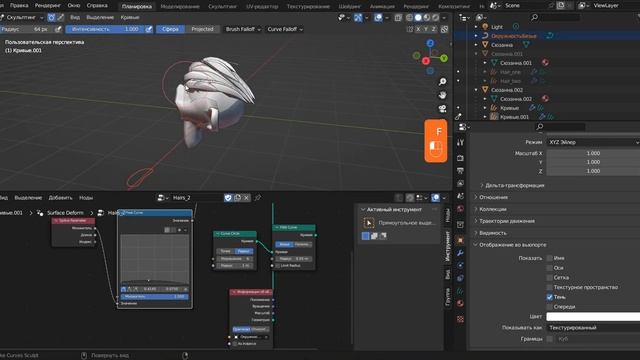Image resolution: width=640 pixels, height=360 pixels.
Task: Open the Скульптинг mode dropdown
Action: (22, 18)
